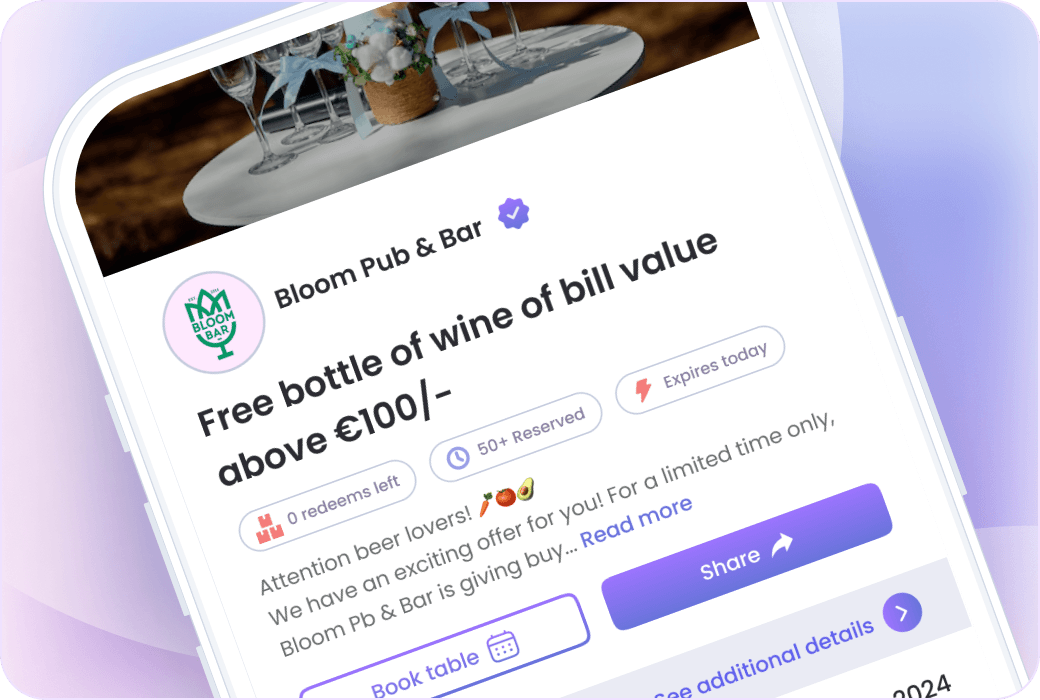The height and width of the screenshot is (700, 1040).
Task: Expand description with Read more
Action: (636, 522)
